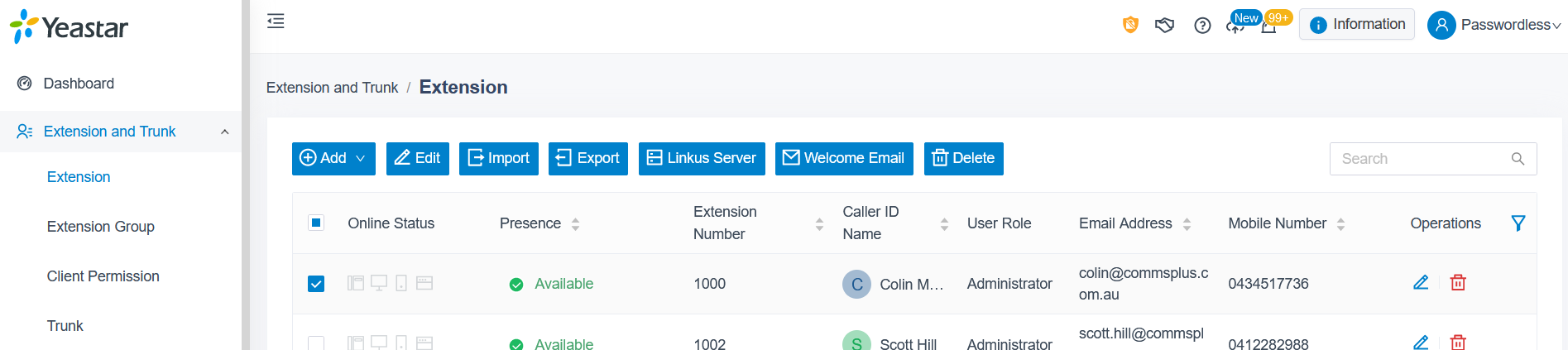Viewport: 1568px width, 350px height.
Task: Open the Dashboard menu item
Action: [79, 84]
